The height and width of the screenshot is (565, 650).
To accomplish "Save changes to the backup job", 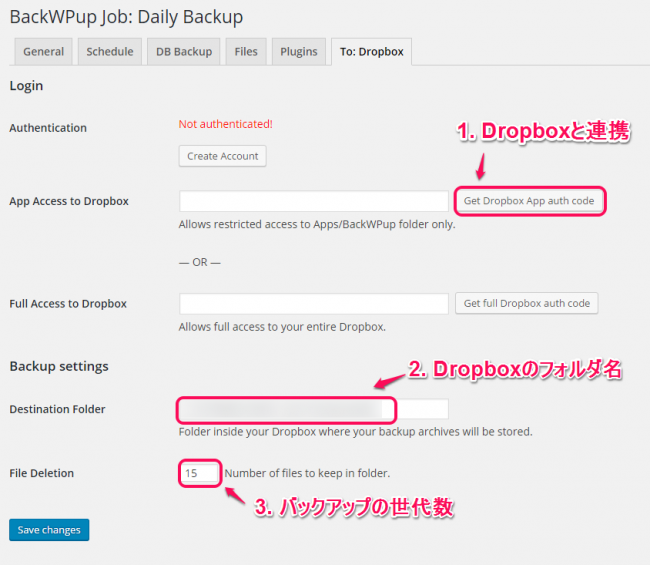I will coord(49,530).
